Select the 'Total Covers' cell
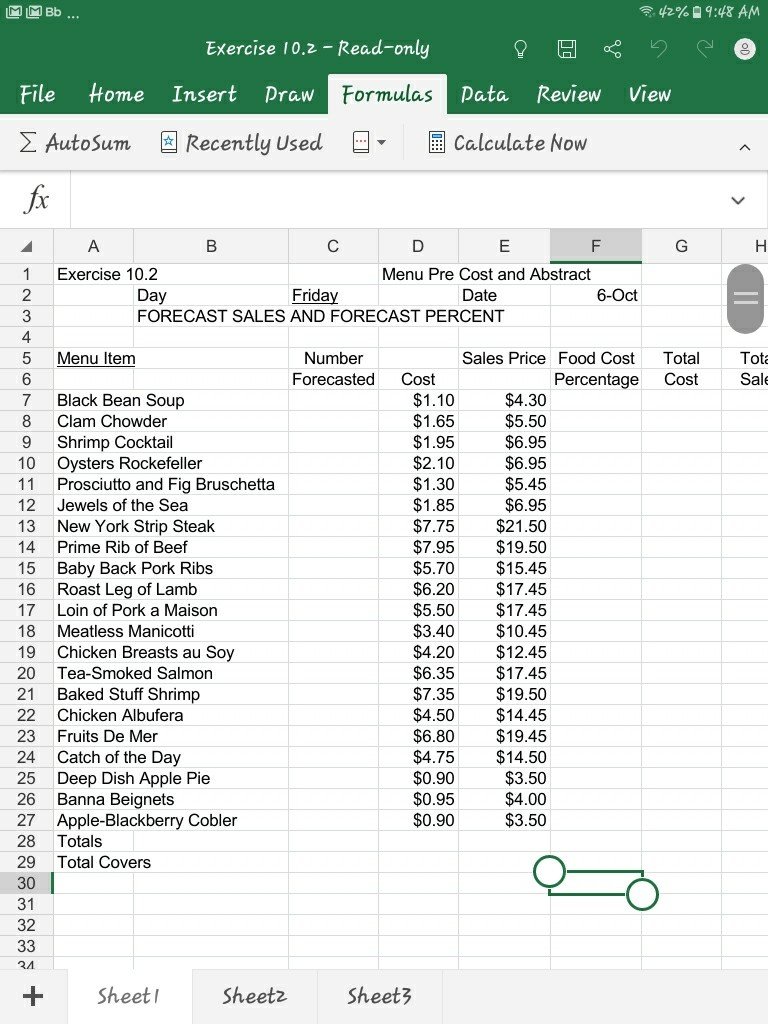The height and width of the screenshot is (1024, 768). tap(104, 862)
